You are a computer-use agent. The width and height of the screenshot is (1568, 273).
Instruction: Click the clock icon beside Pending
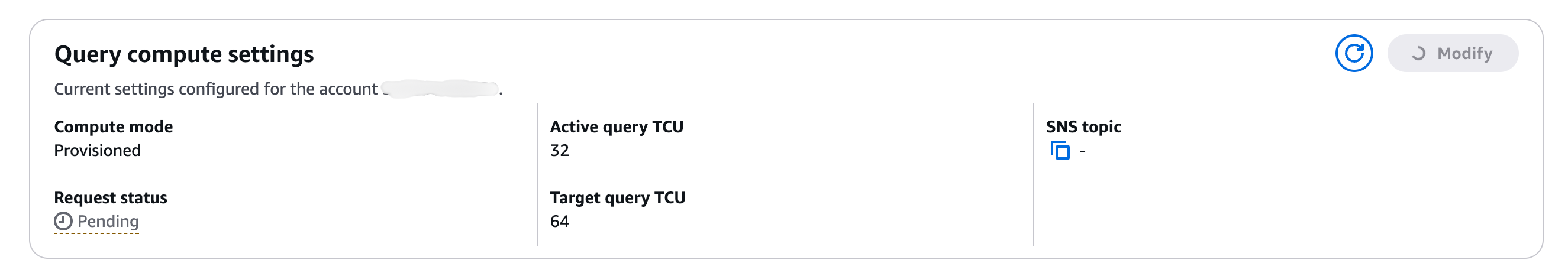(x=63, y=222)
